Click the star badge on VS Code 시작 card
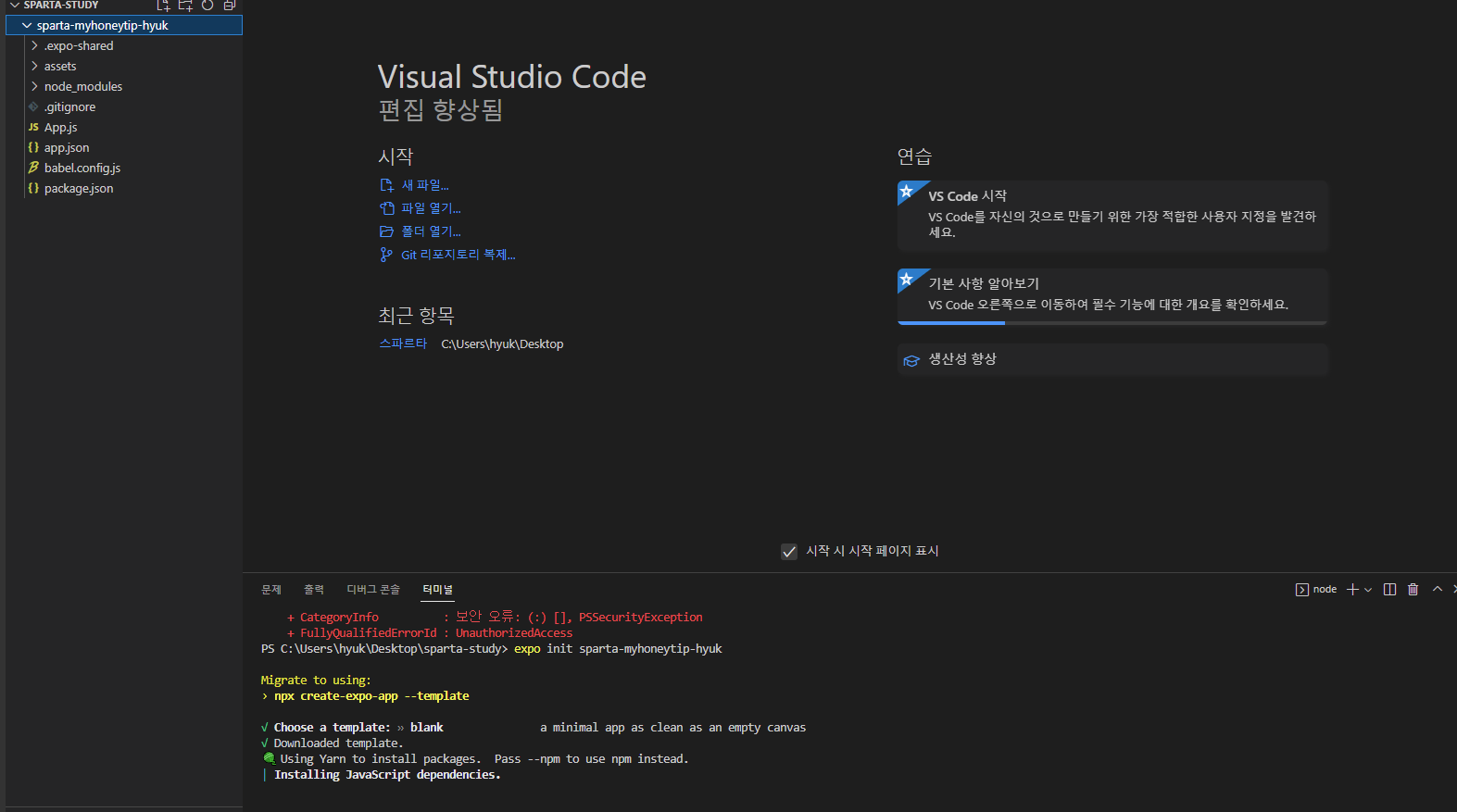This screenshot has height=812, width=1457. click(x=908, y=192)
